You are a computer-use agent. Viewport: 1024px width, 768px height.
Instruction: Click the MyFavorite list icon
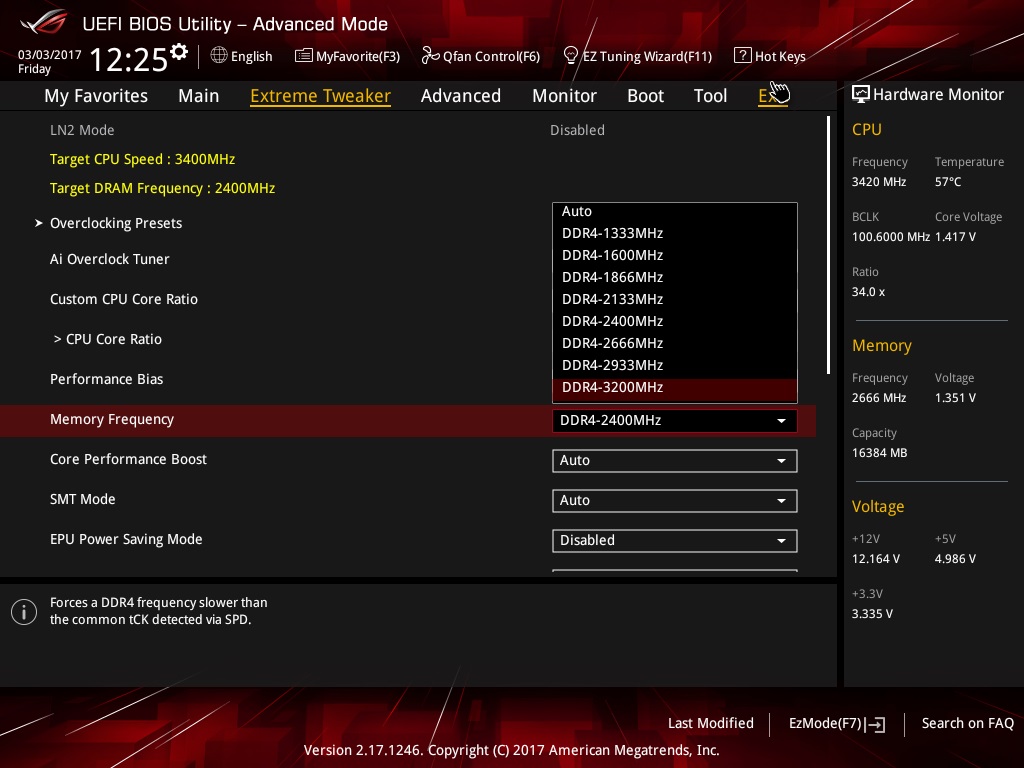point(303,56)
